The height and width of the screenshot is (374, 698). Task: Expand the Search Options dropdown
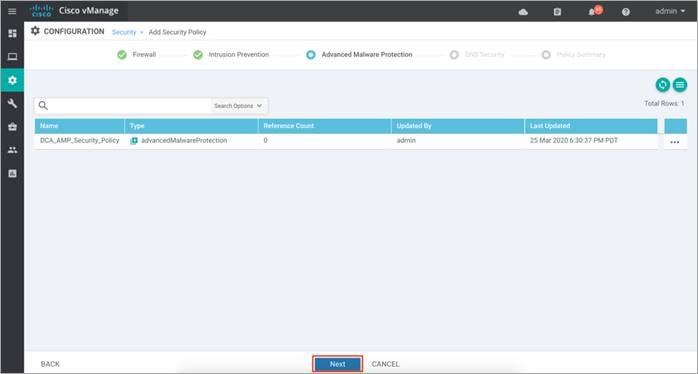coord(238,106)
